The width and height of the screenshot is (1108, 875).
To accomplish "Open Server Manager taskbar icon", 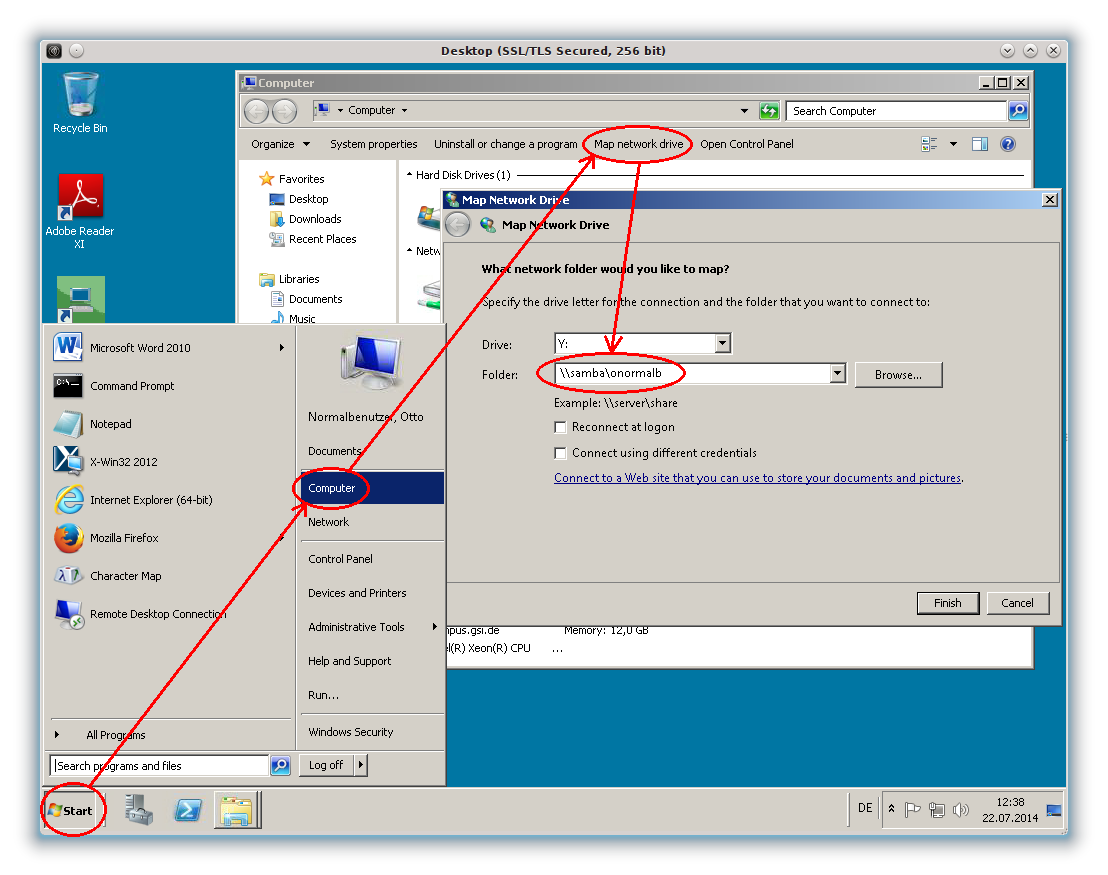I will click(x=139, y=810).
